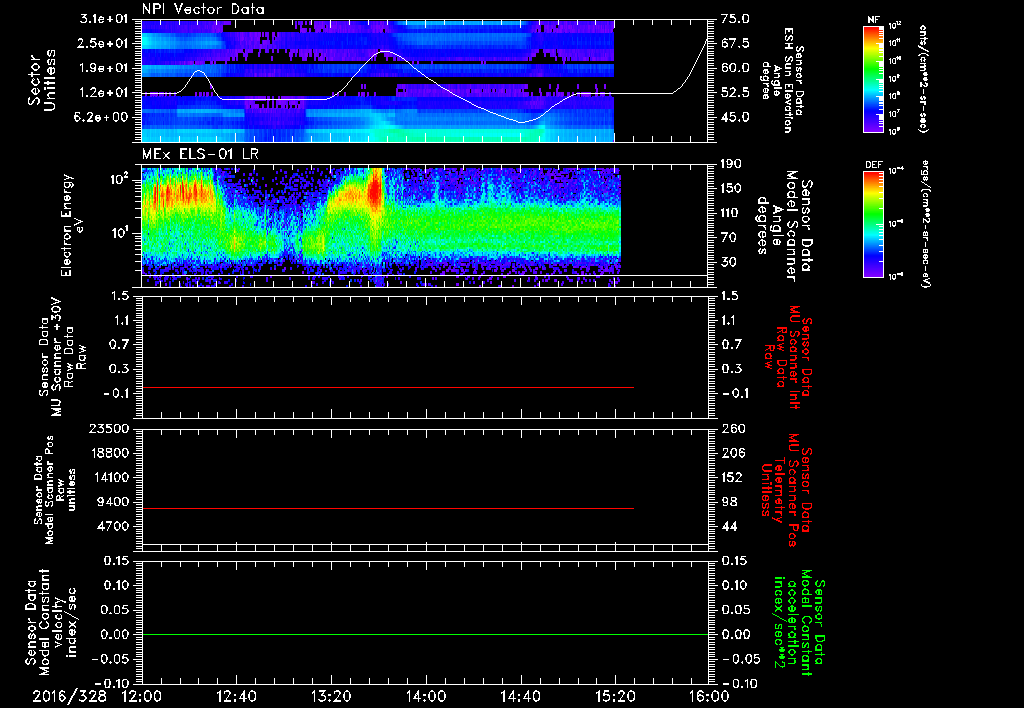Screen dimensions: 1024x708
Task: Click the 150 scanner angle tick label
Action: (731, 188)
